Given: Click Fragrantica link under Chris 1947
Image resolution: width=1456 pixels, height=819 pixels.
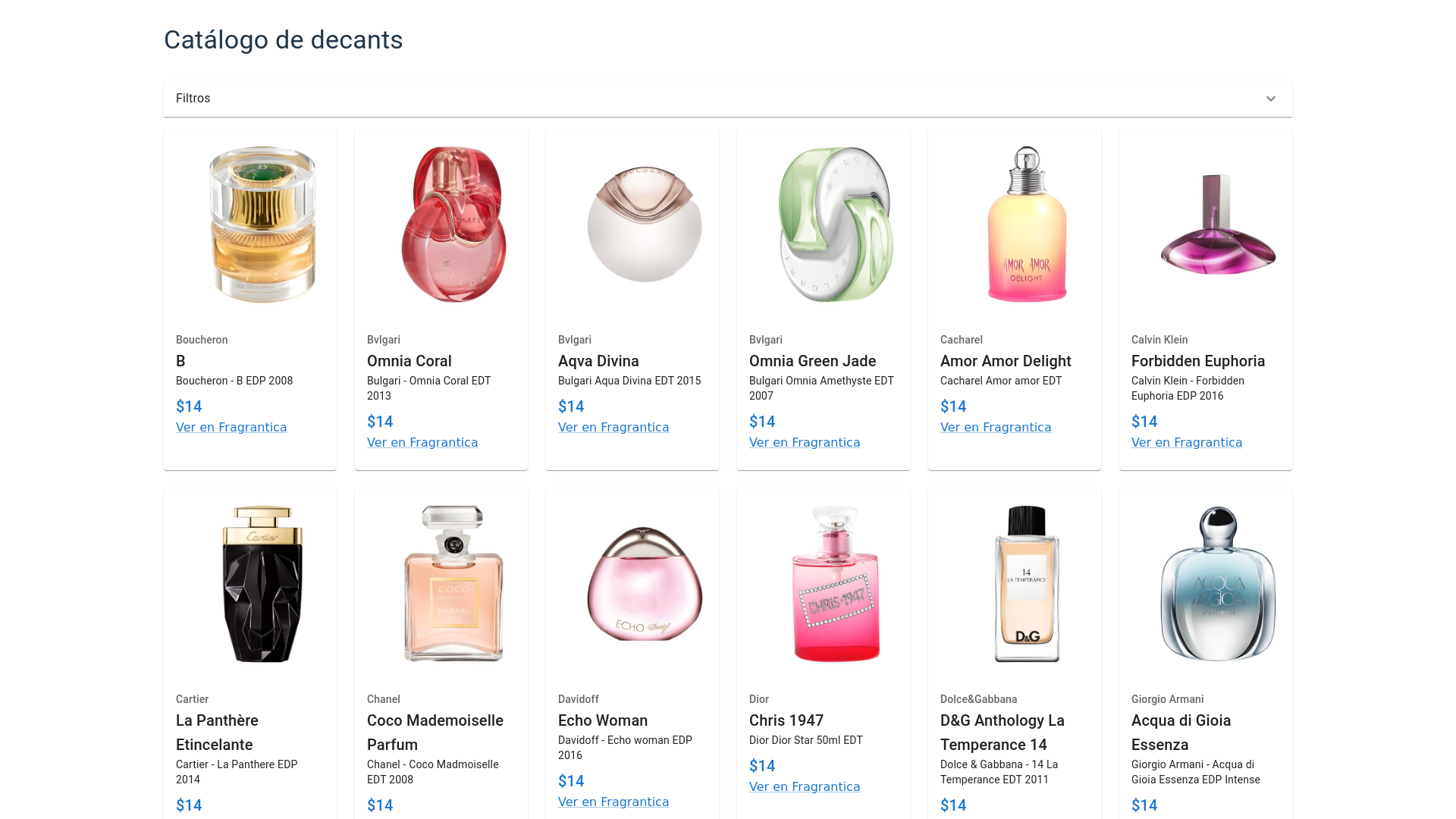Looking at the screenshot, I should tap(805, 787).
